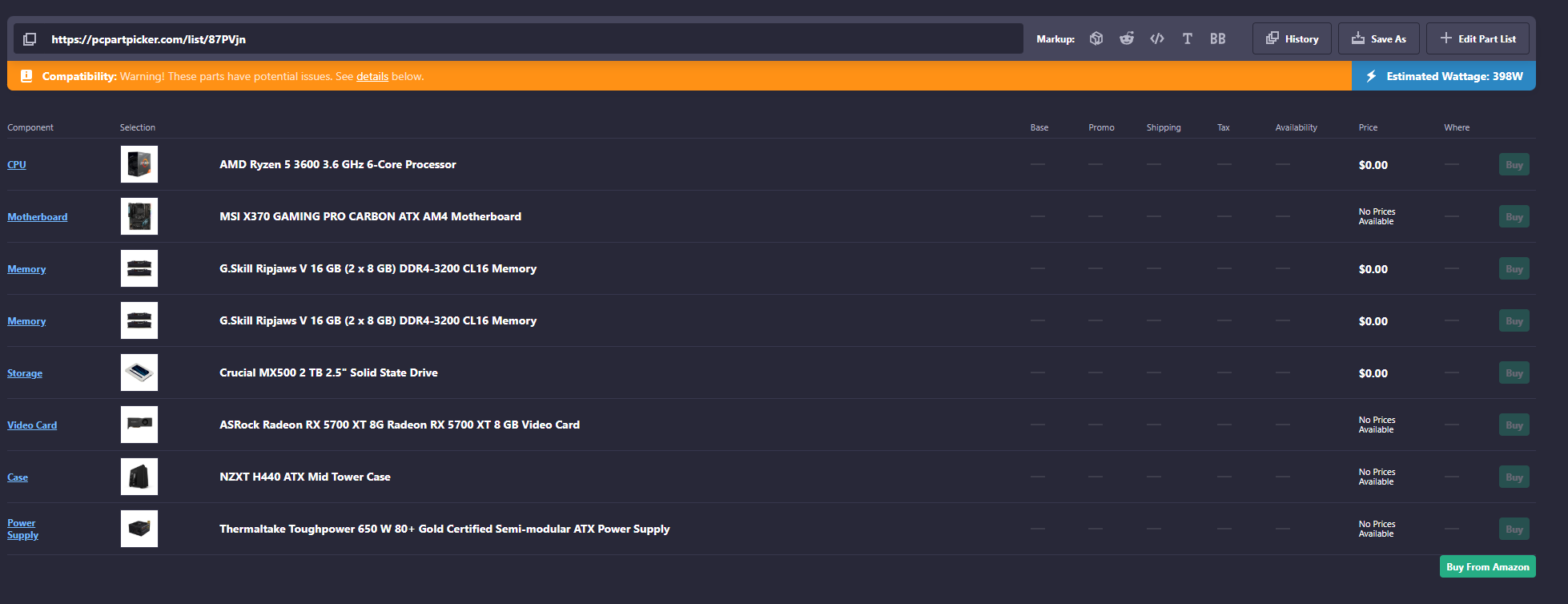
Task: Click the NZXT H440 case thumbnail
Action: (139, 477)
